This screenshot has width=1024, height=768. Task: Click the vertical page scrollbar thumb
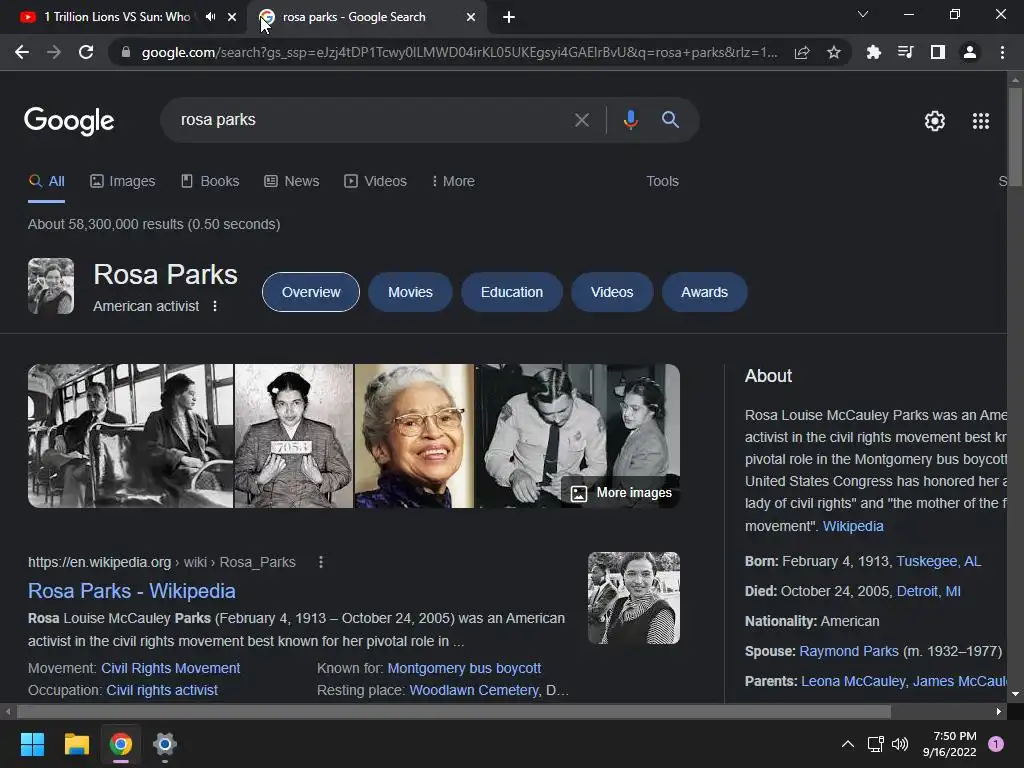1015,136
